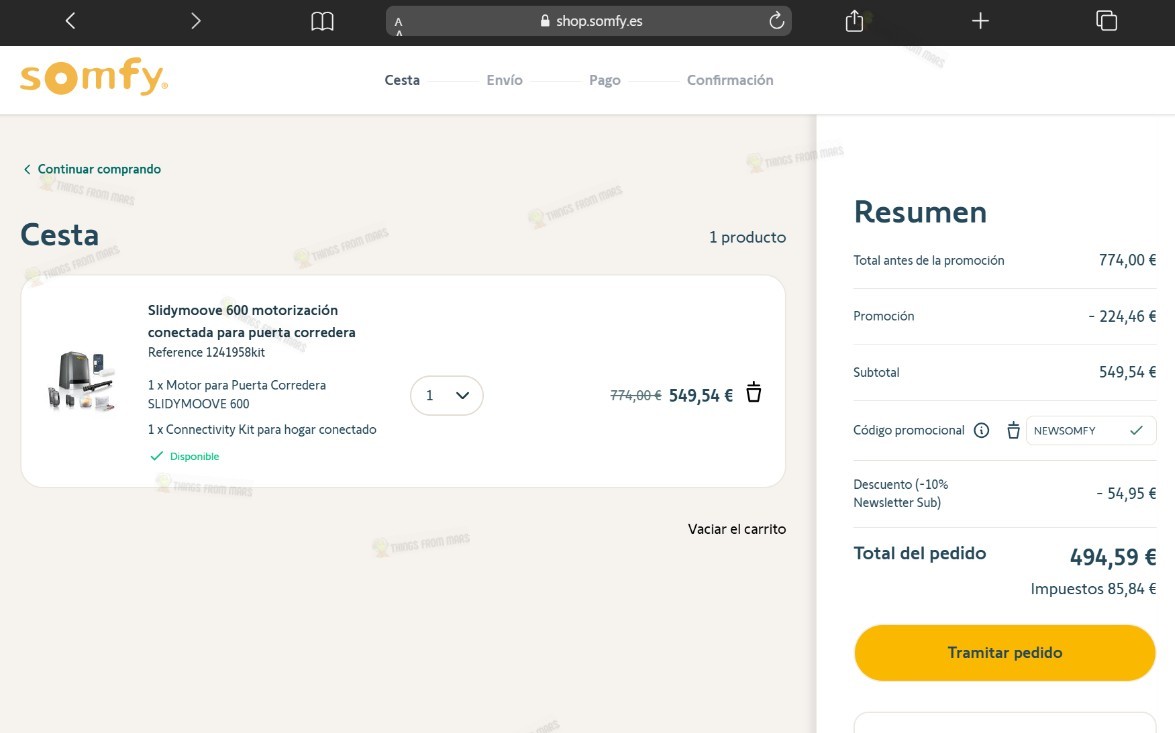Click the Descuento (-10% Newsletter Sub) label
This screenshot has height=733, width=1175.
click(x=901, y=493)
